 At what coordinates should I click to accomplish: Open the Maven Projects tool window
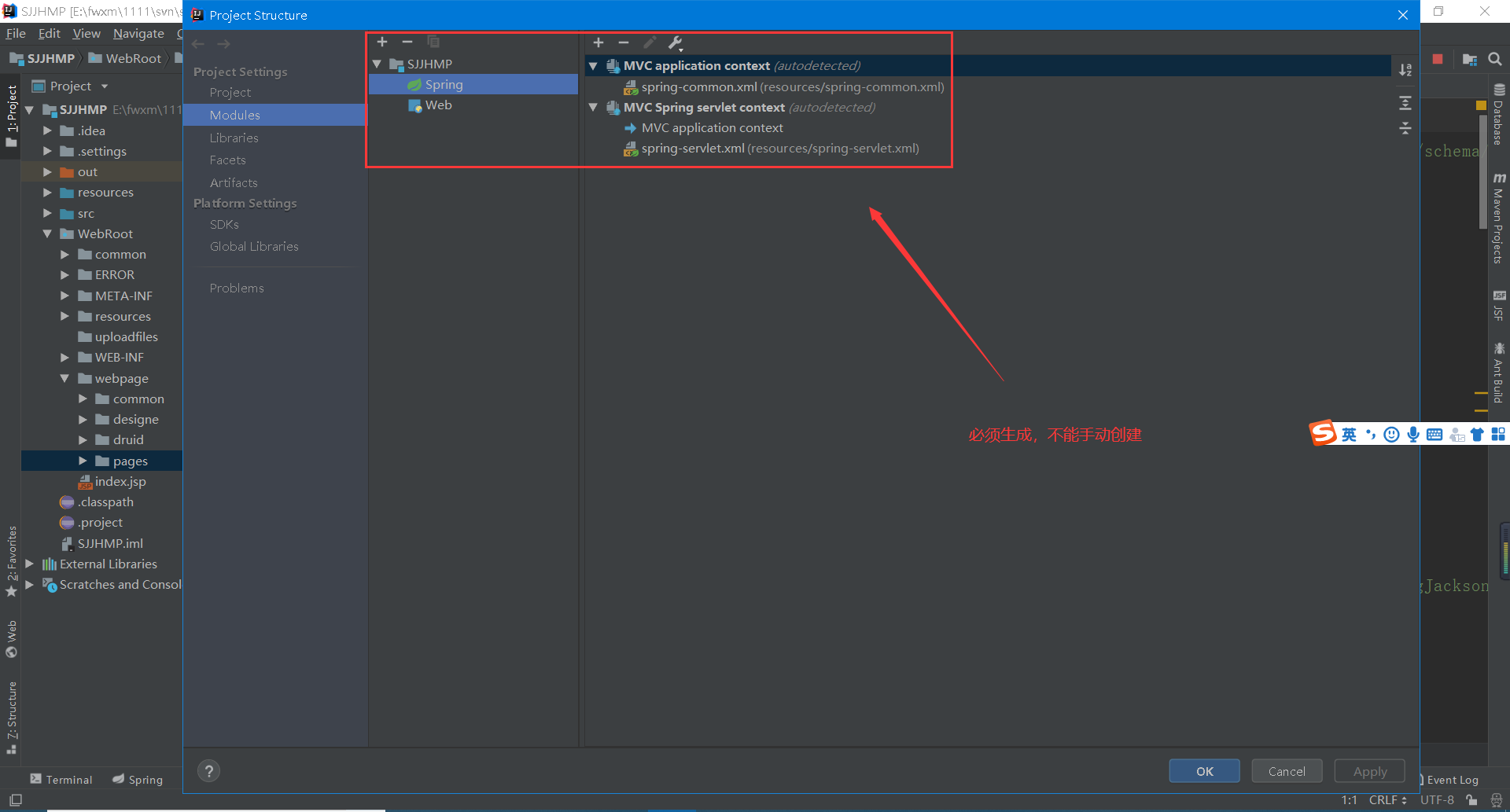(1499, 219)
